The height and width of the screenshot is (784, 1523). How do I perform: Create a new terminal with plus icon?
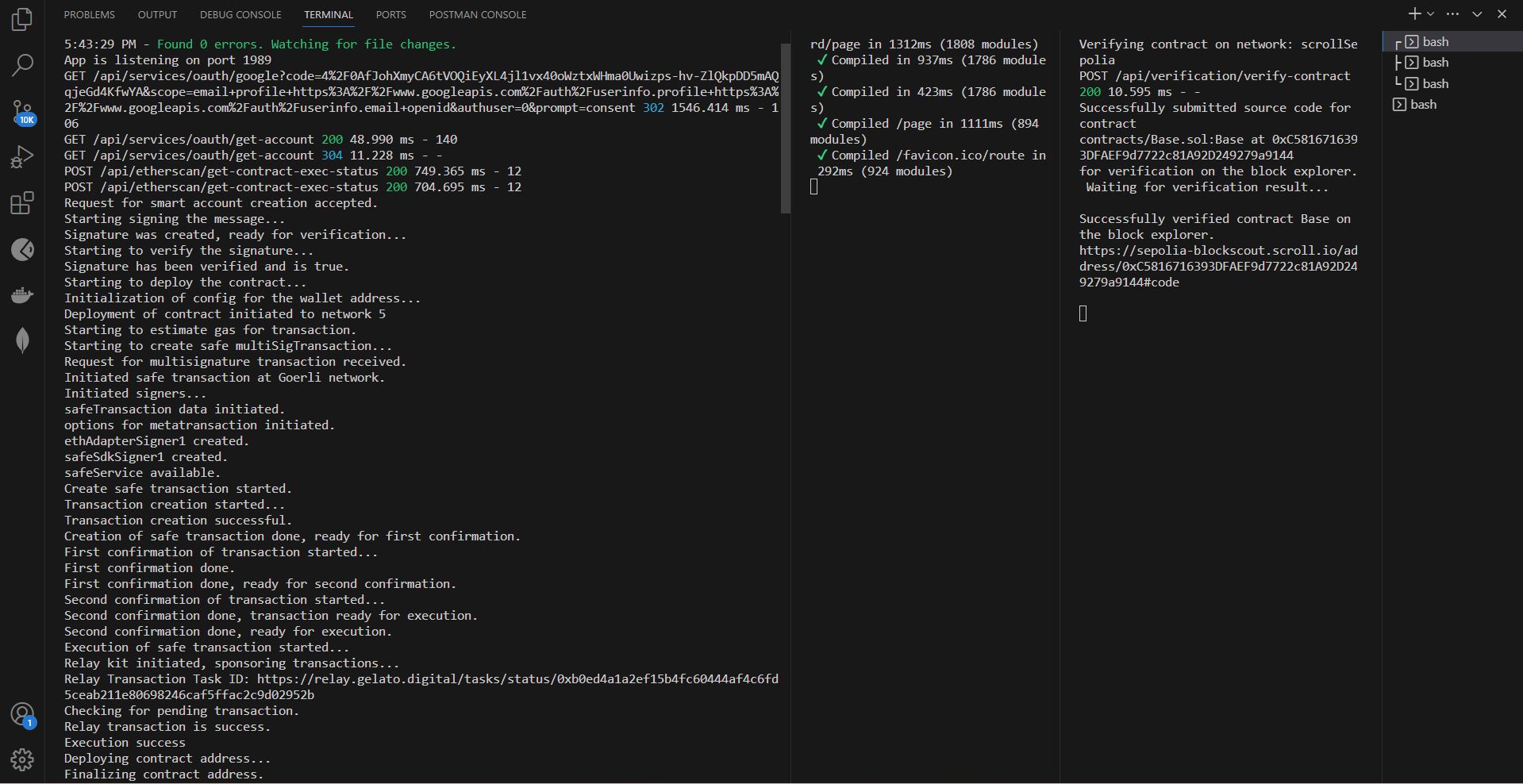pyautogui.click(x=1414, y=13)
